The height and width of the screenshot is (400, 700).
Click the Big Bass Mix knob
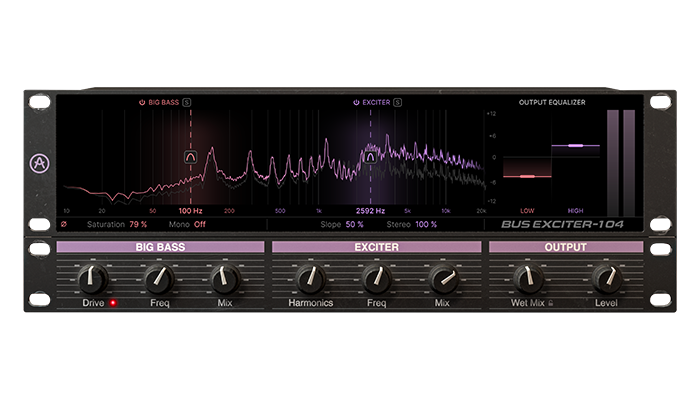coord(225,278)
